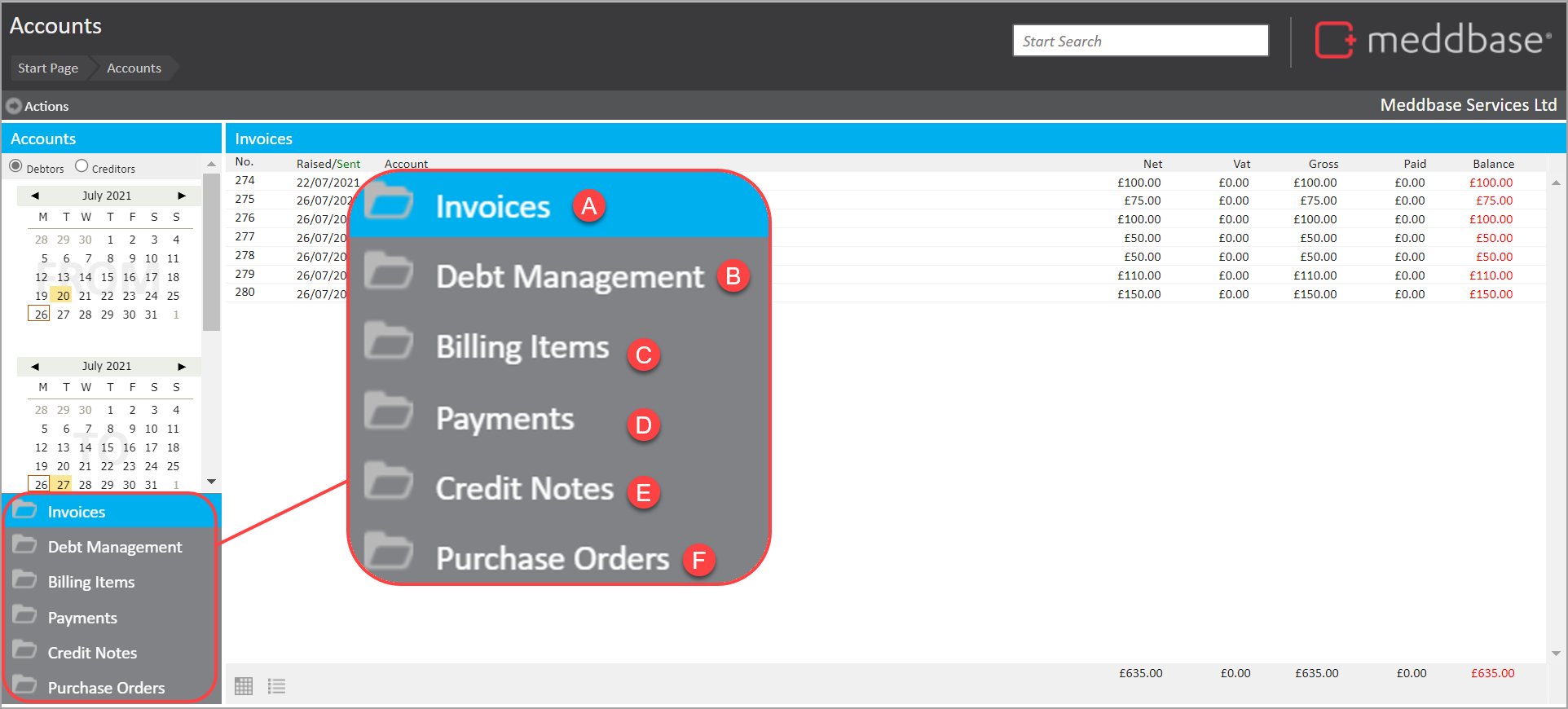1568x709 pixels.
Task: Click the Debt Management folder icon in sidebar
Action: coord(24,544)
